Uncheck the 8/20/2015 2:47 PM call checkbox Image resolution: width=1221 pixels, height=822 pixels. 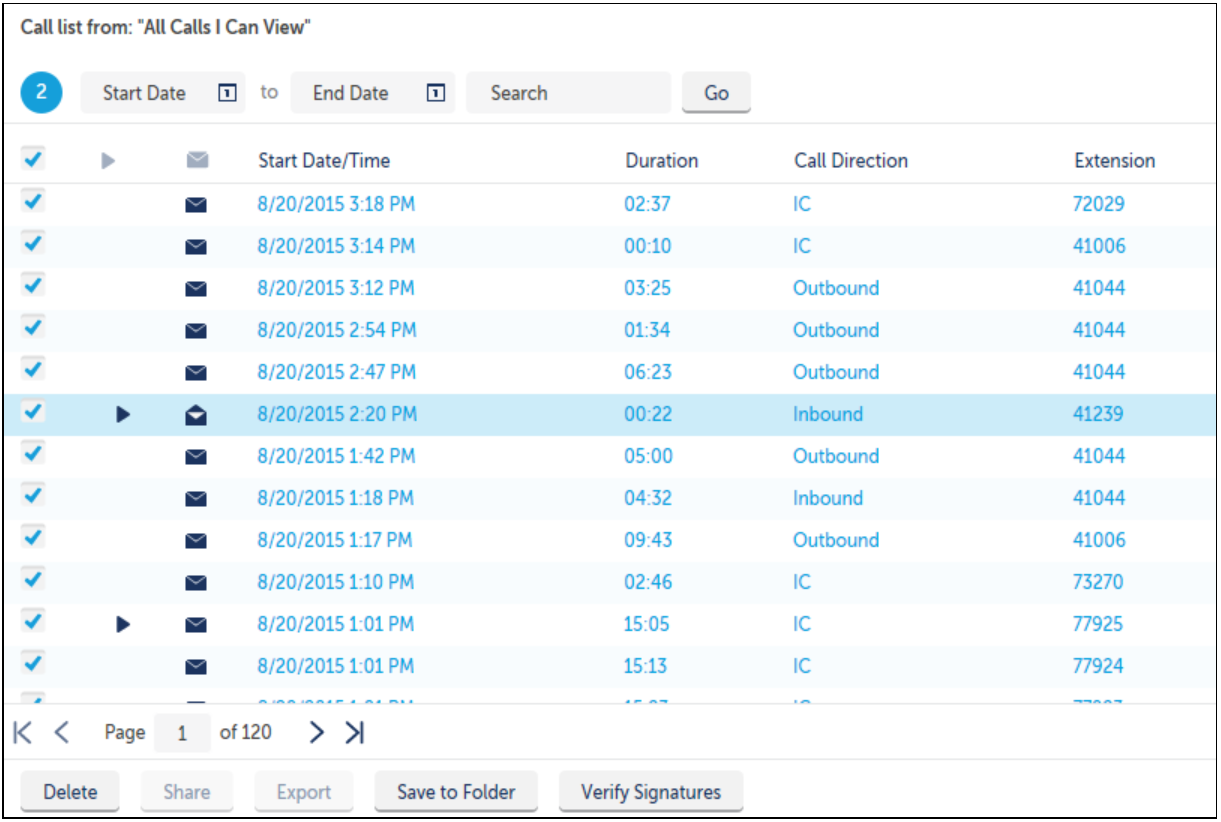33,370
